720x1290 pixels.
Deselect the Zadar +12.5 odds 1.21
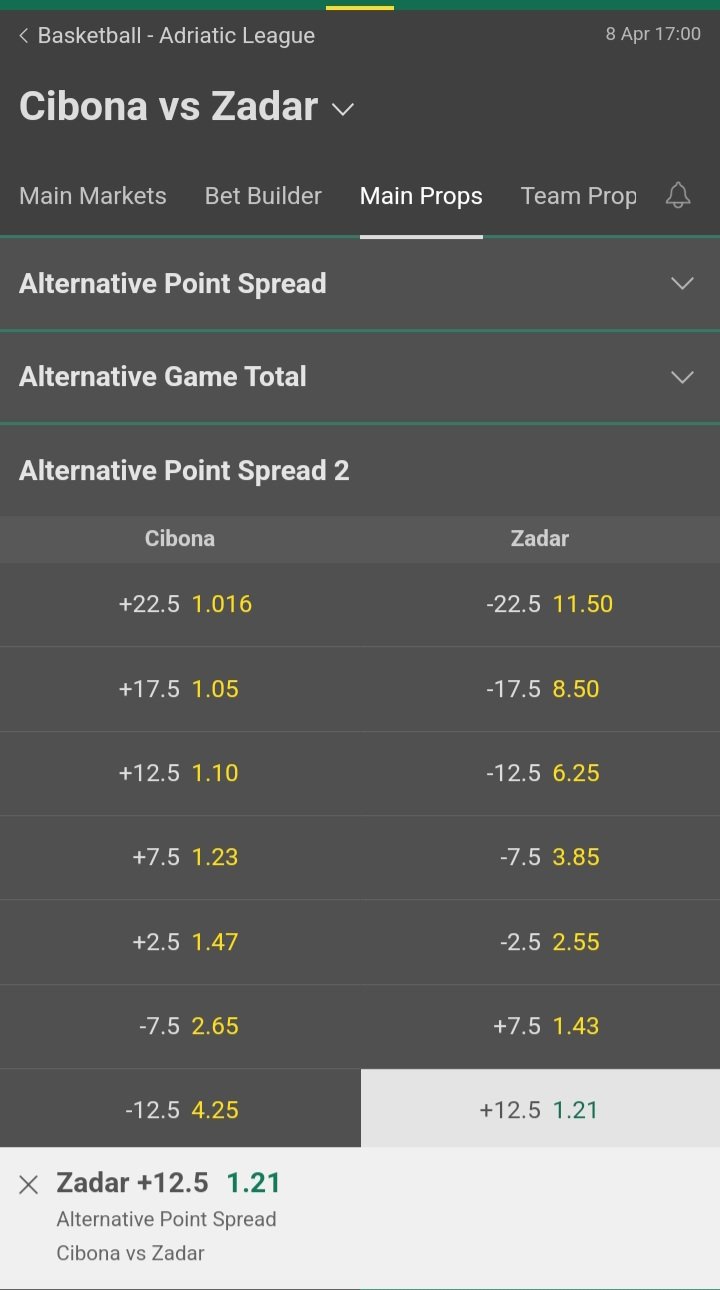pos(540,1109)
